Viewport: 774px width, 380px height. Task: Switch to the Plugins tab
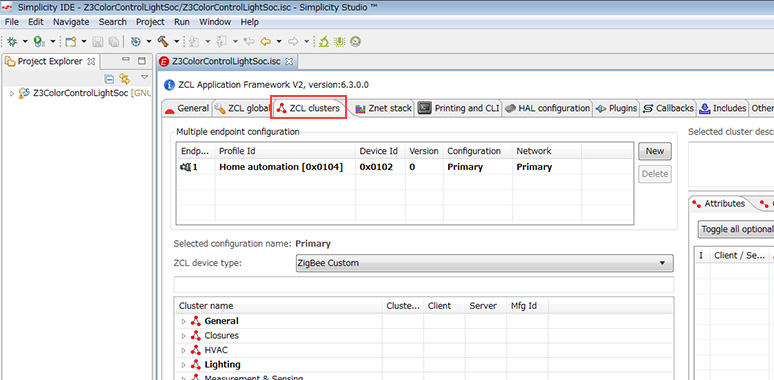tap(617, 108)
